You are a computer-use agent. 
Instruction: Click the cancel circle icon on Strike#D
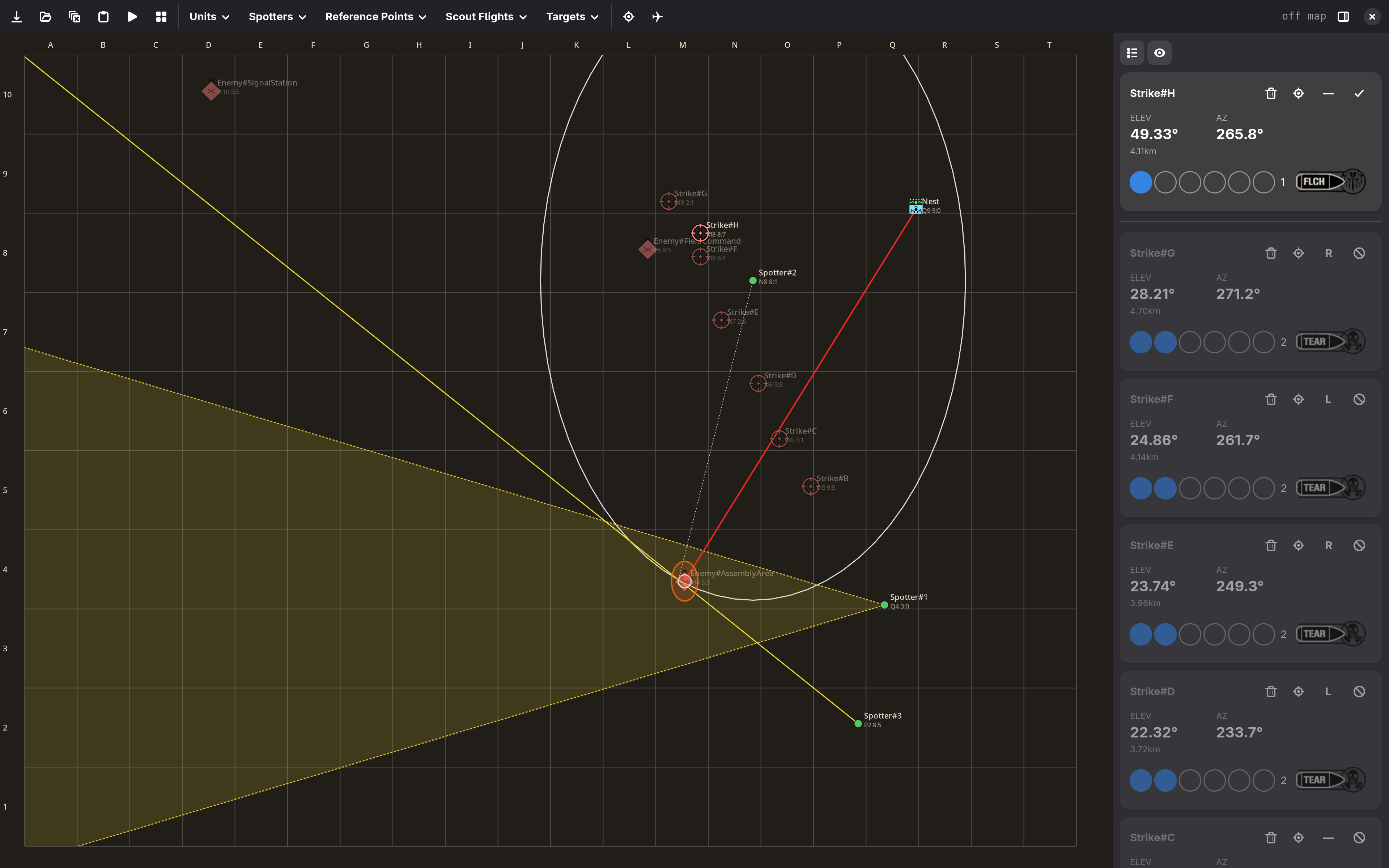click(1359, 691)
